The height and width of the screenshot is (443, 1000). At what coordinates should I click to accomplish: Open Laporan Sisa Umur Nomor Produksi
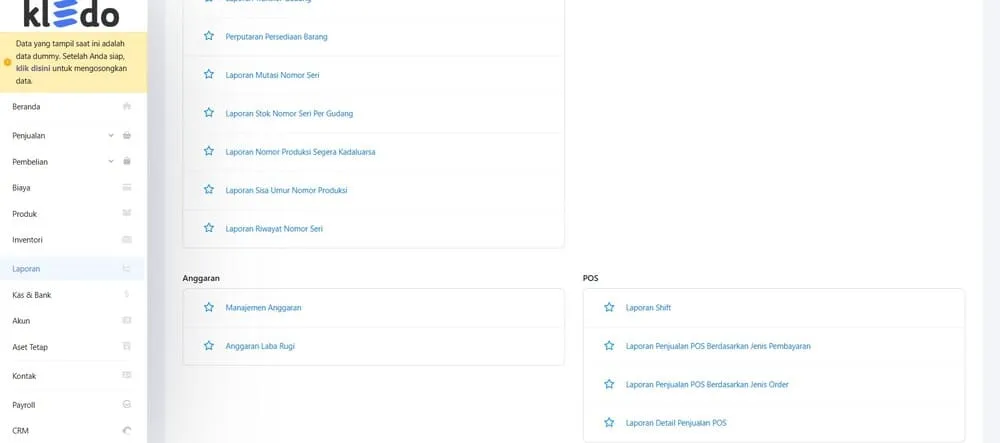pyautogui.click(x=286, y=190)
